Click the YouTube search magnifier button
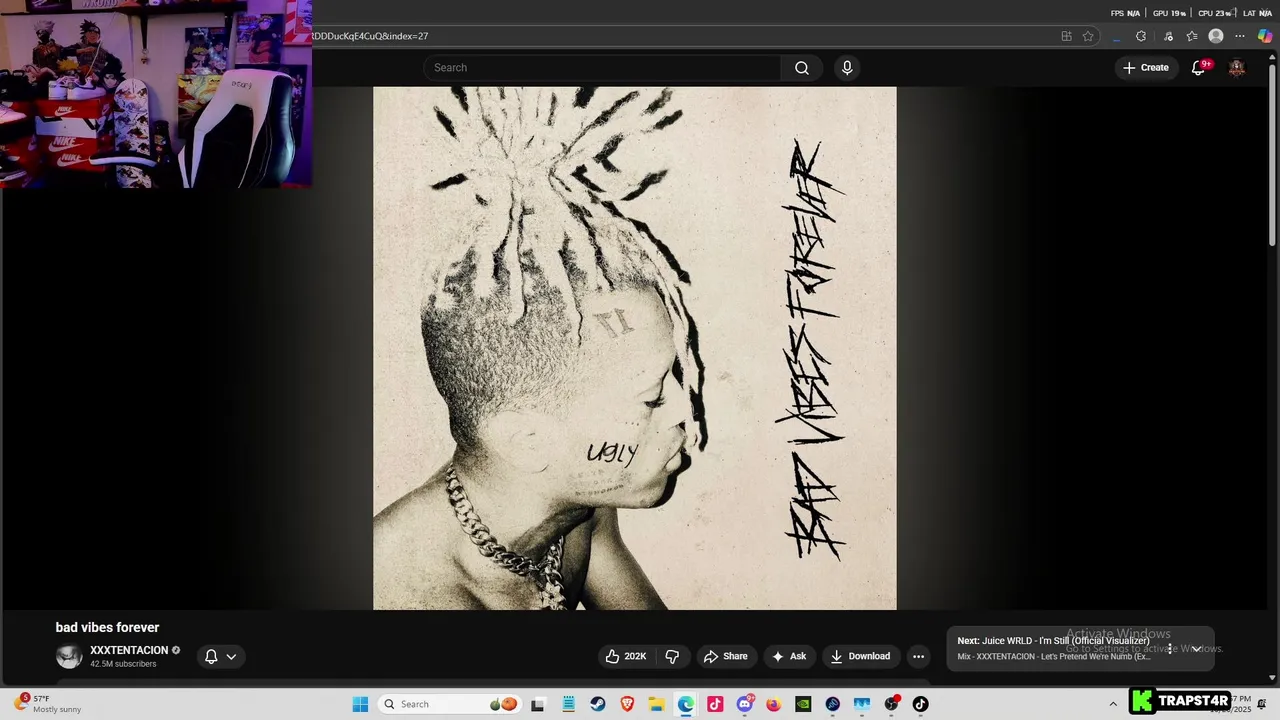Viewport: 1280px width, 720px height. 802,68
